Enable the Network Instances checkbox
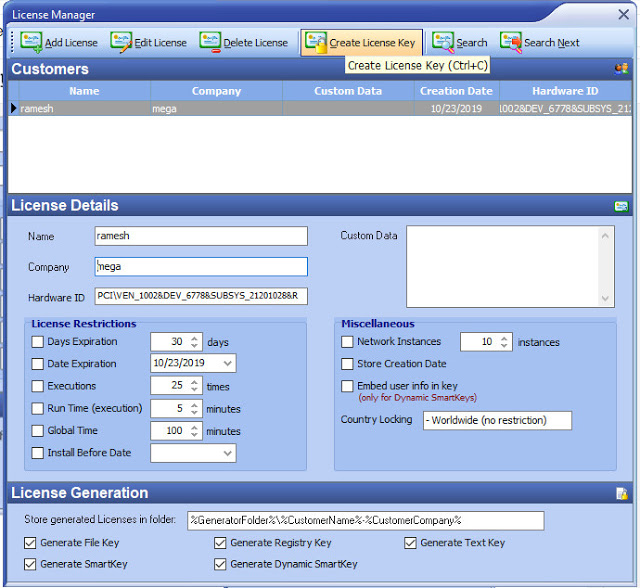The image size is (640, 588). pos(347,342)
